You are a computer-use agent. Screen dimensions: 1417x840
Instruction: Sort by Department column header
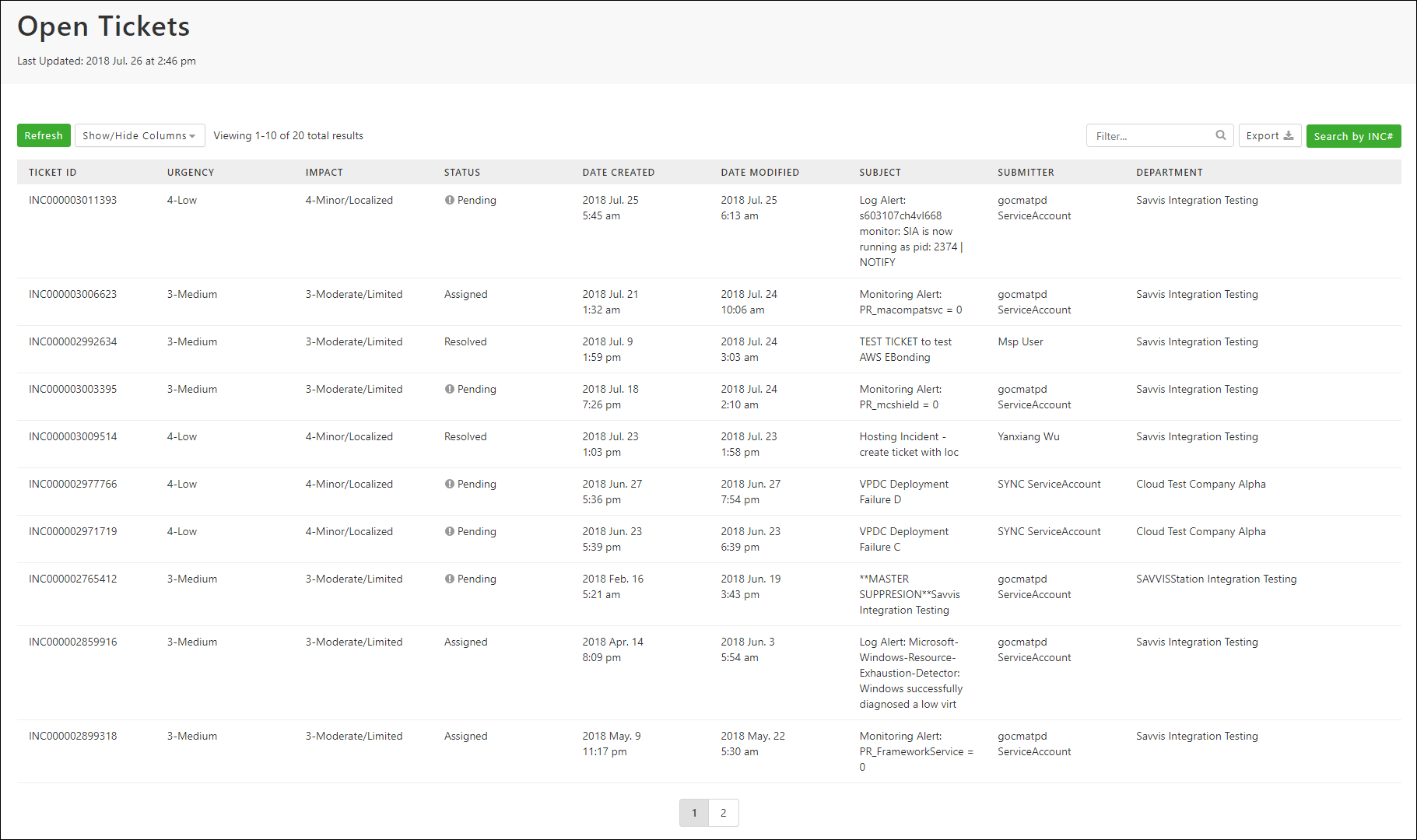[x=1170, y=173]
